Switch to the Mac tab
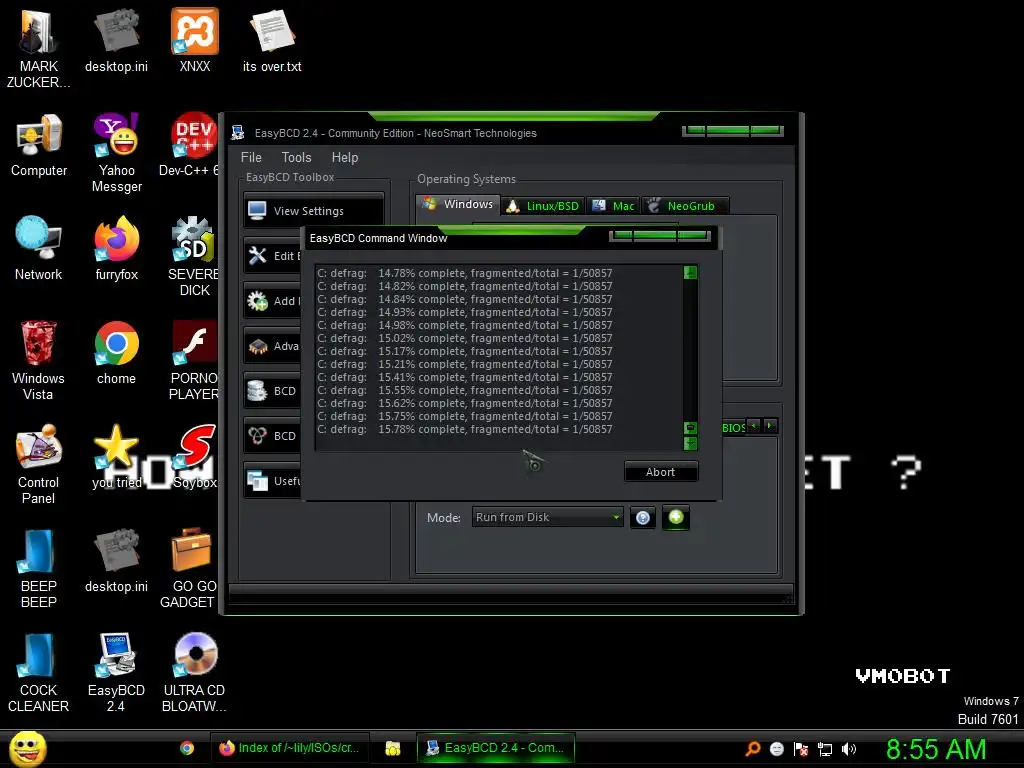The width and height of the screenshot is (1024, 768). pos(613,206)
